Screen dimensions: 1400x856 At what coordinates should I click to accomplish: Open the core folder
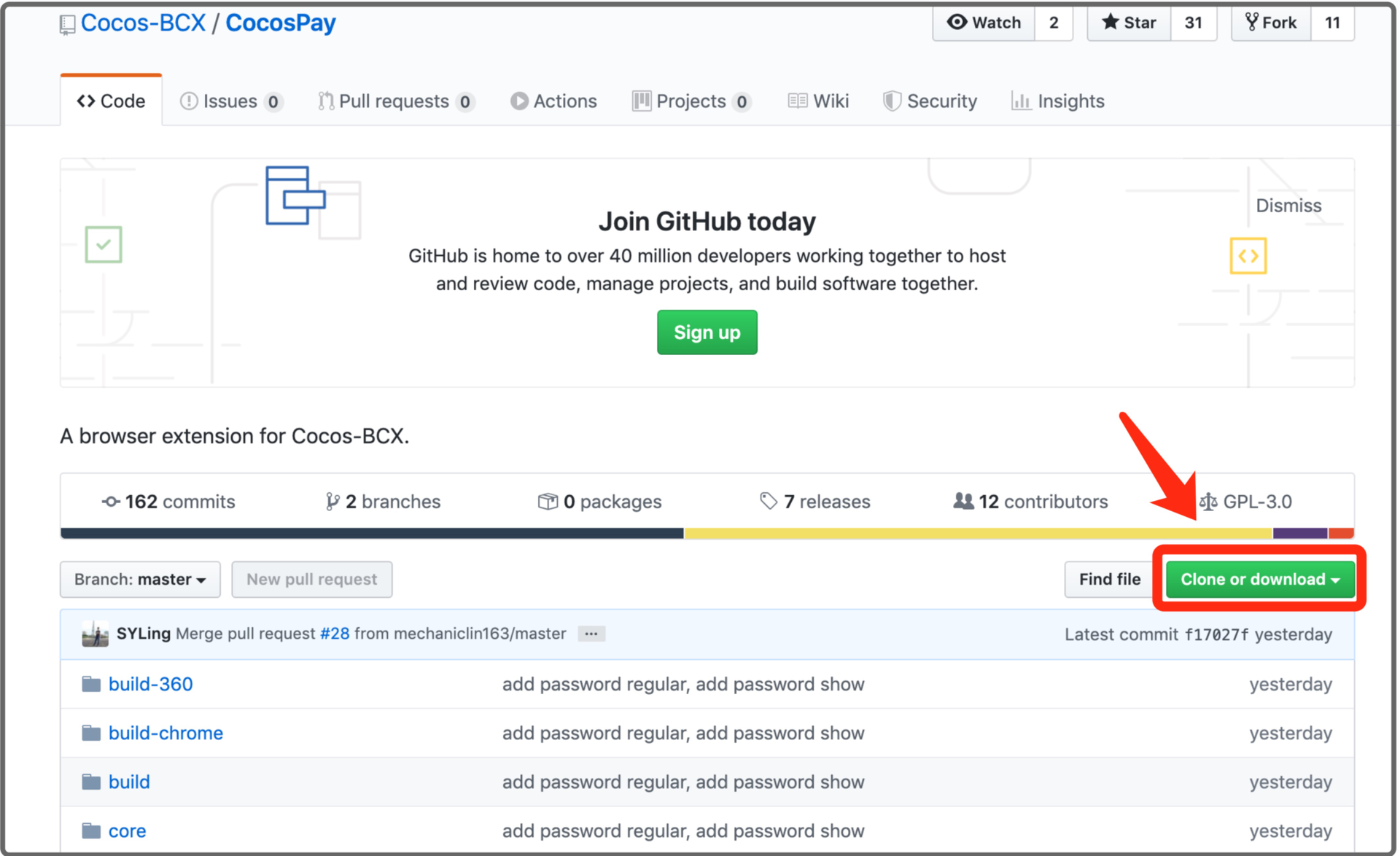127,830
